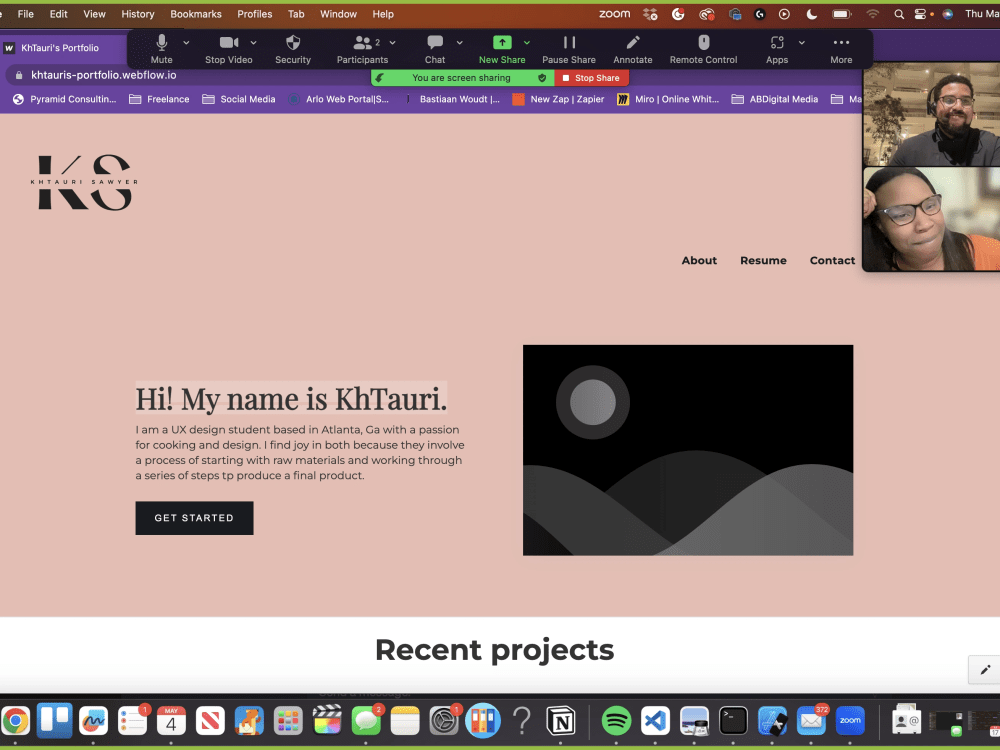Expand video options arrow beside Stop Video
Viewport: 1000px width, 750px height.
tap(253, 43)
